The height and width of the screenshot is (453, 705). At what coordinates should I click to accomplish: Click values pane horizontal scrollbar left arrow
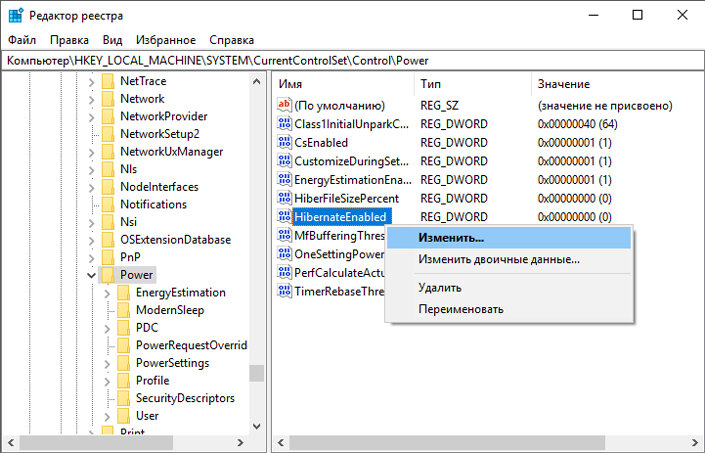(281, 443)
